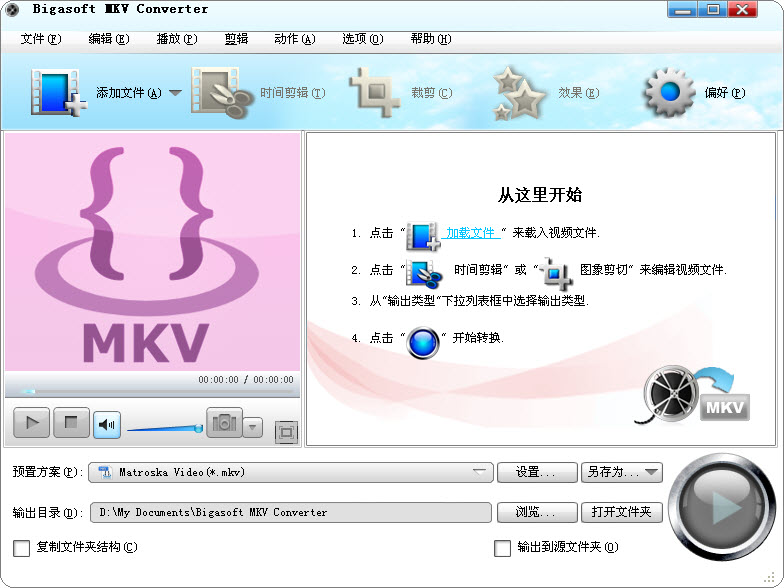This screenshot has height=588, width=784.
Task: Toggle full screen preview icon
Action: [x=286, y=432]
